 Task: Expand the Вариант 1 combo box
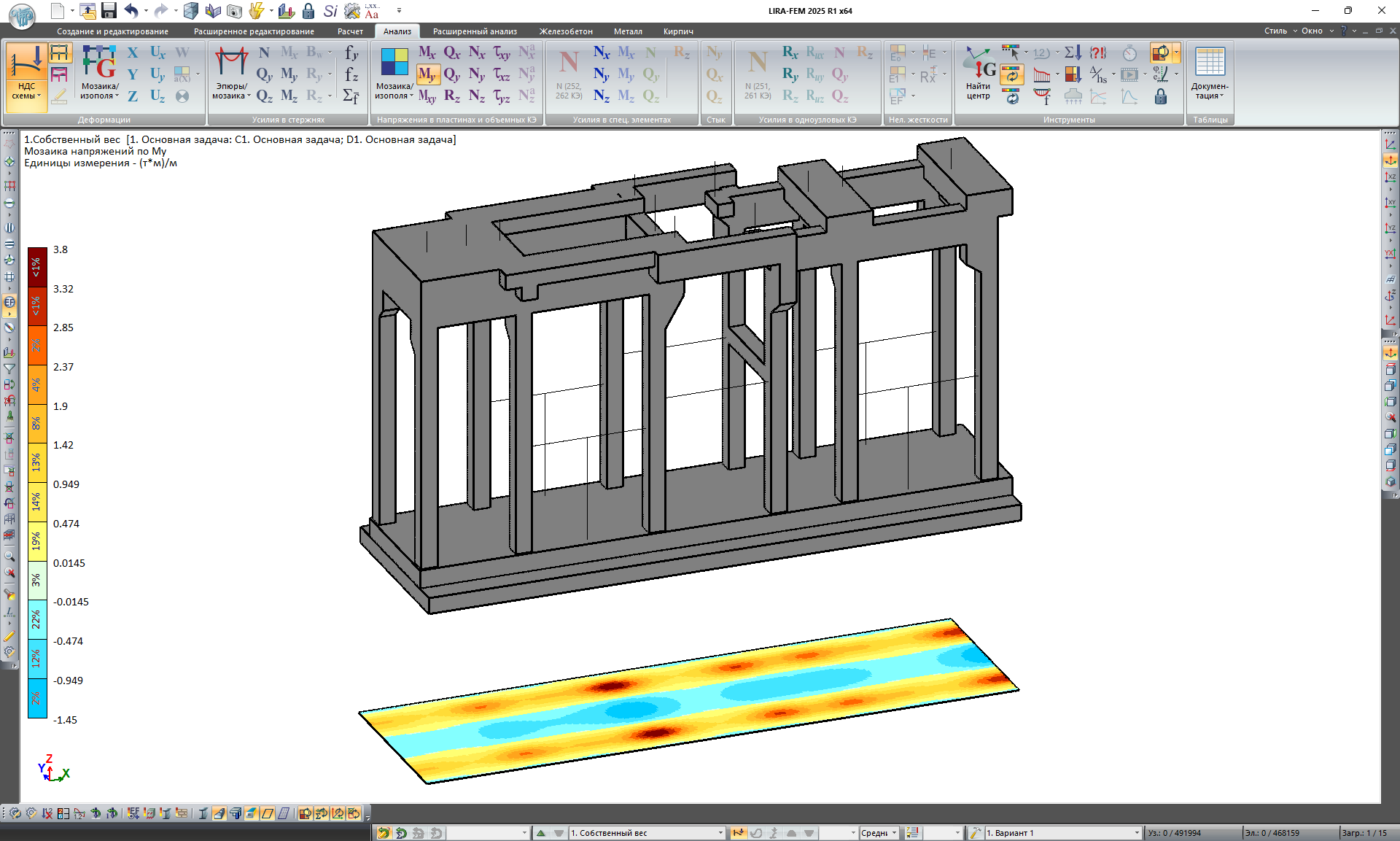tap(1136, 833)
